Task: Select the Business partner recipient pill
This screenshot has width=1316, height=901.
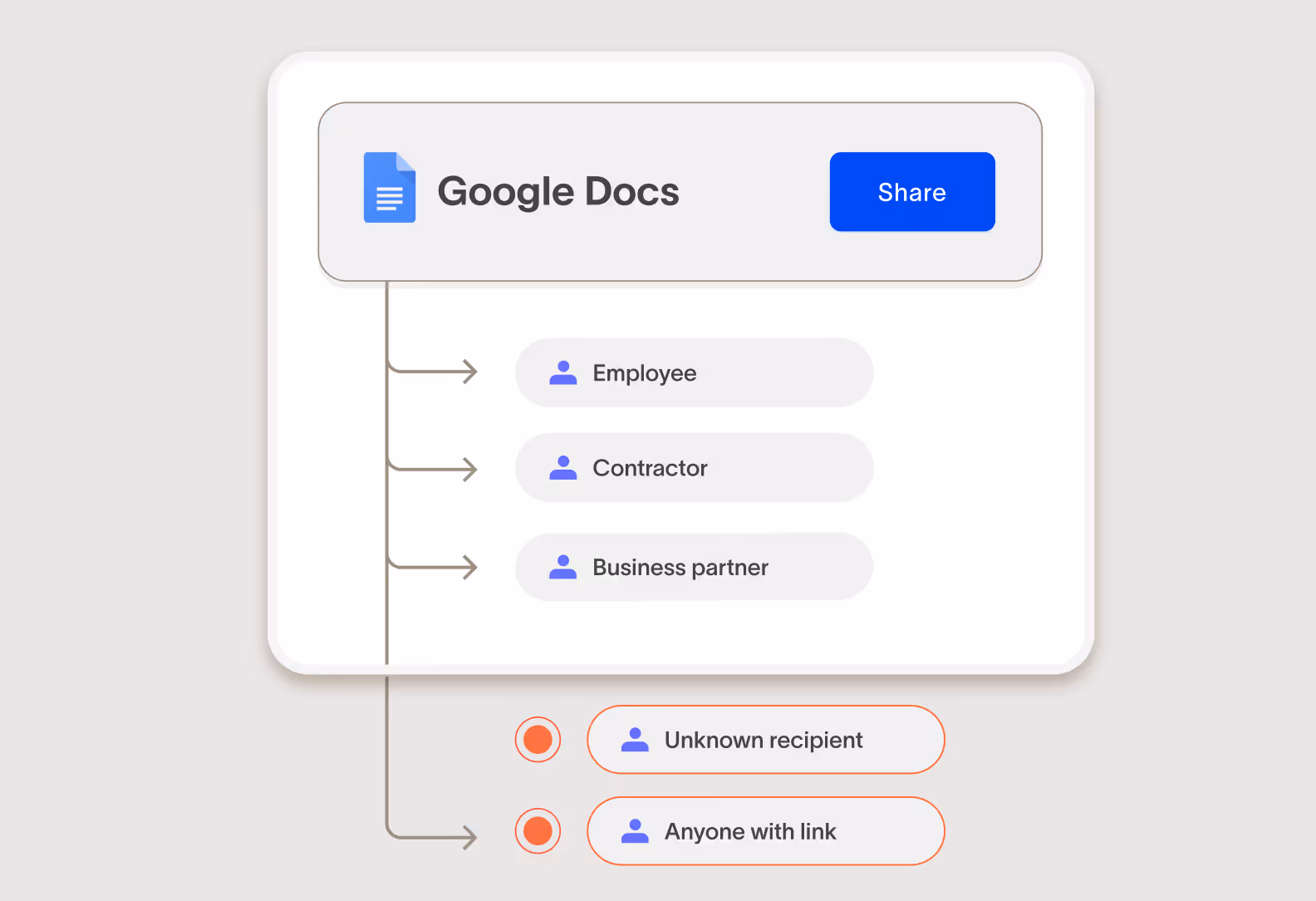Action: [694, 567]
